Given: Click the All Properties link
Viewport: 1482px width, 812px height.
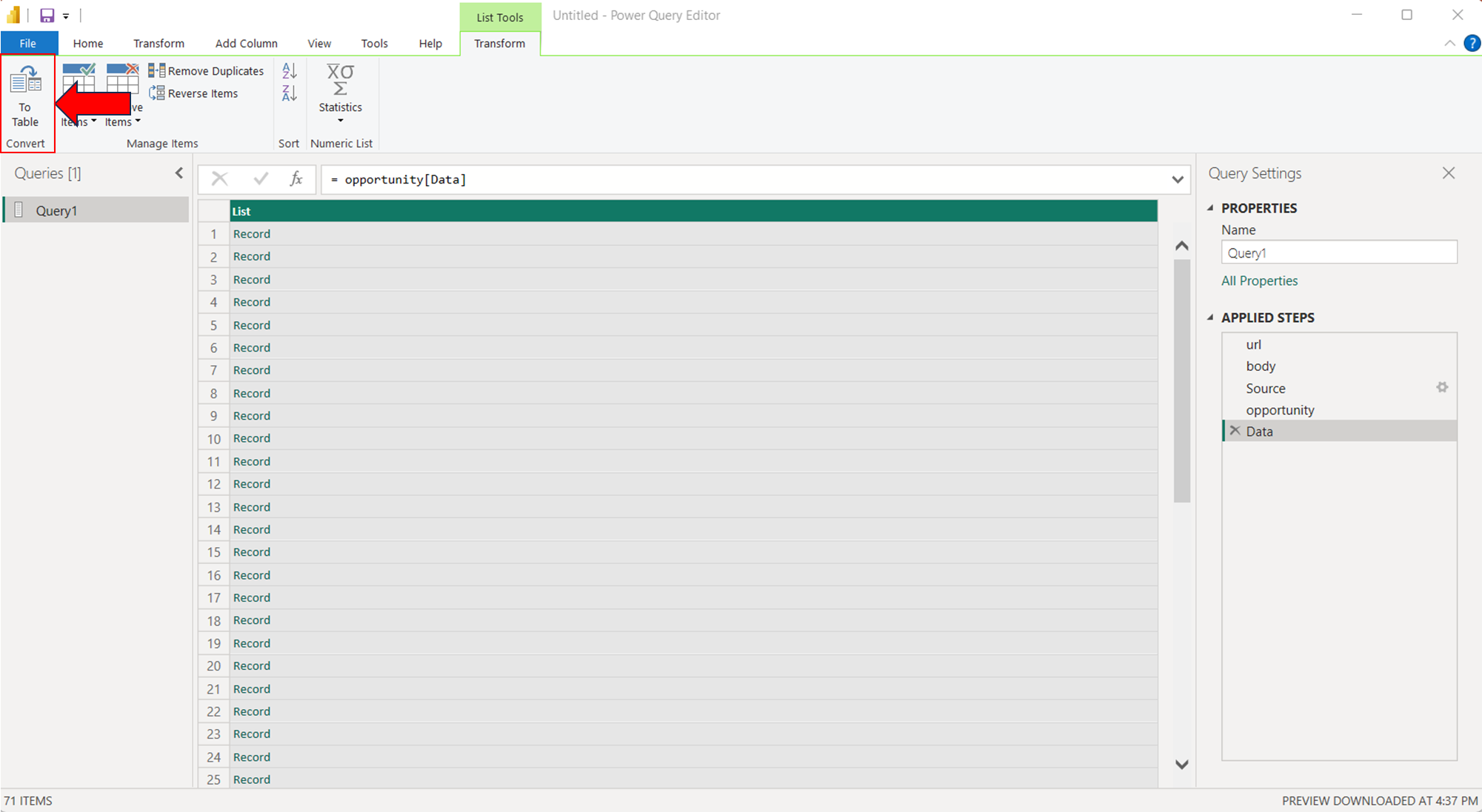Looking at the screenshot, I should [1259, 281].
